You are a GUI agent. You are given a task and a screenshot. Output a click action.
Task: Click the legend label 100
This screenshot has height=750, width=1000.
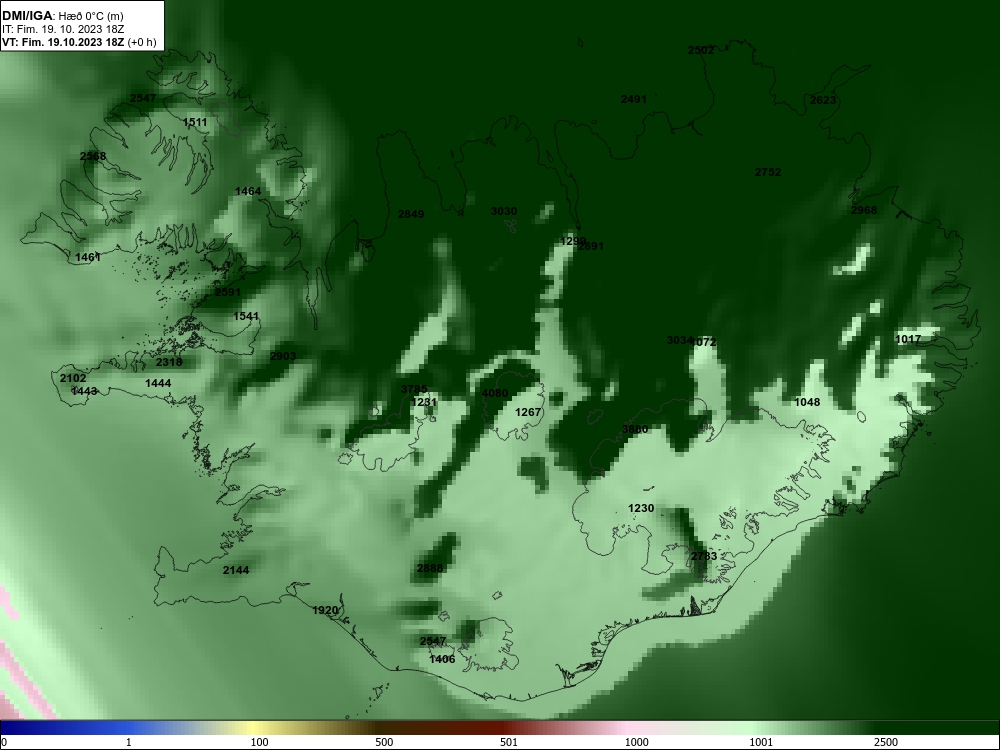[259, 742]
